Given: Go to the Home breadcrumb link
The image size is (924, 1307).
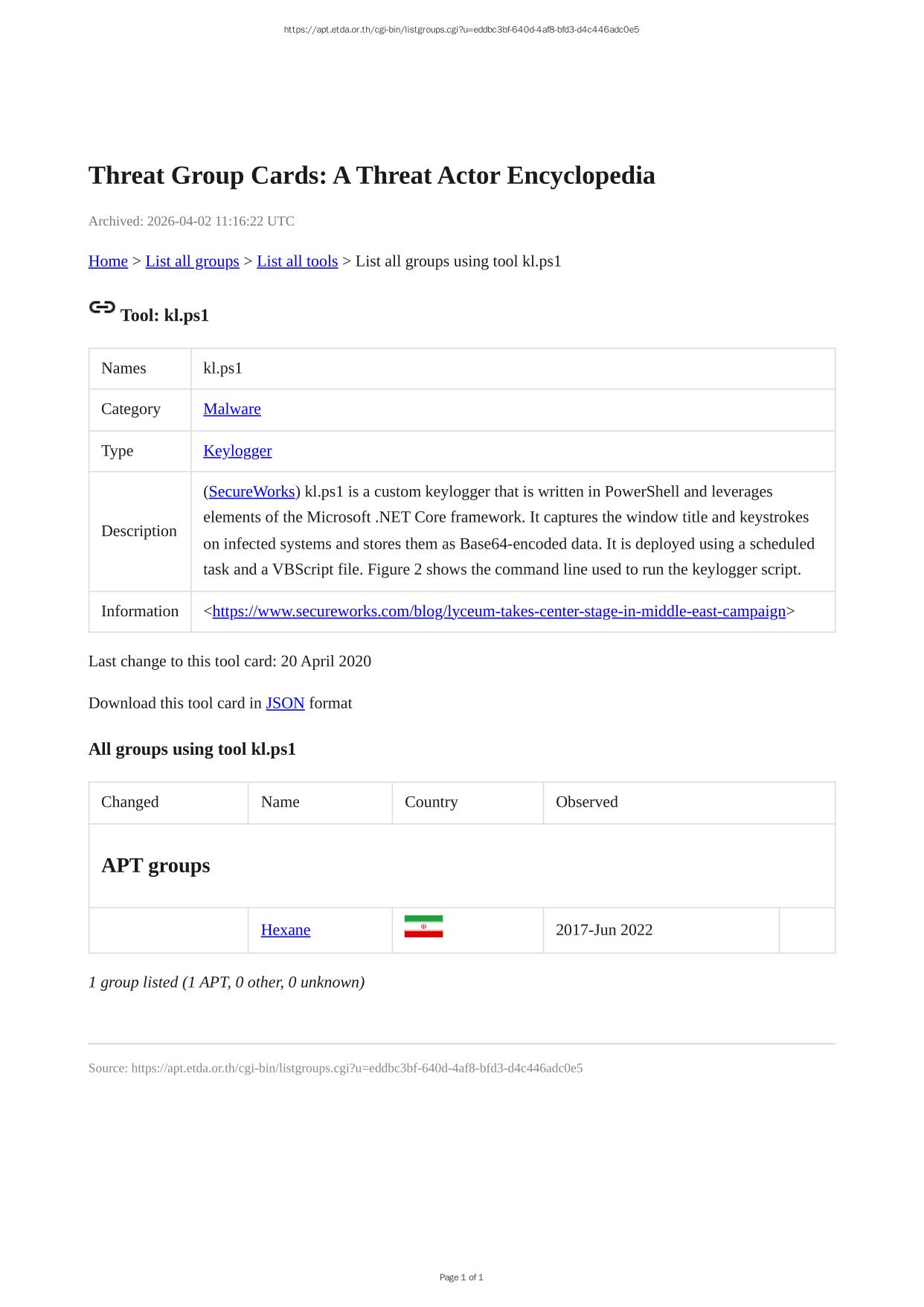Looking at the screenshot, I should 108,261.
